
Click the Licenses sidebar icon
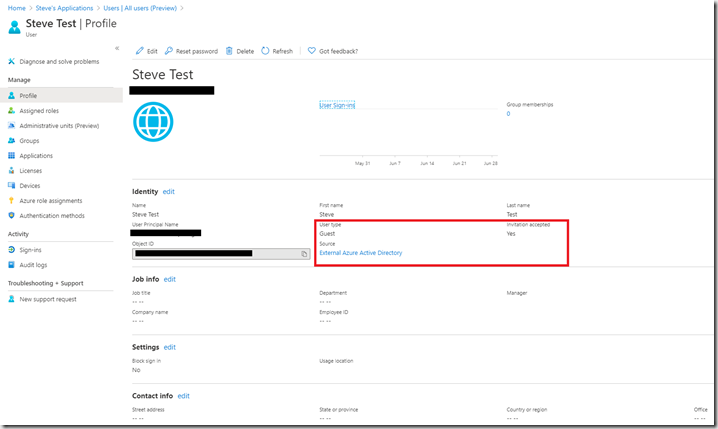coord(11,170)
